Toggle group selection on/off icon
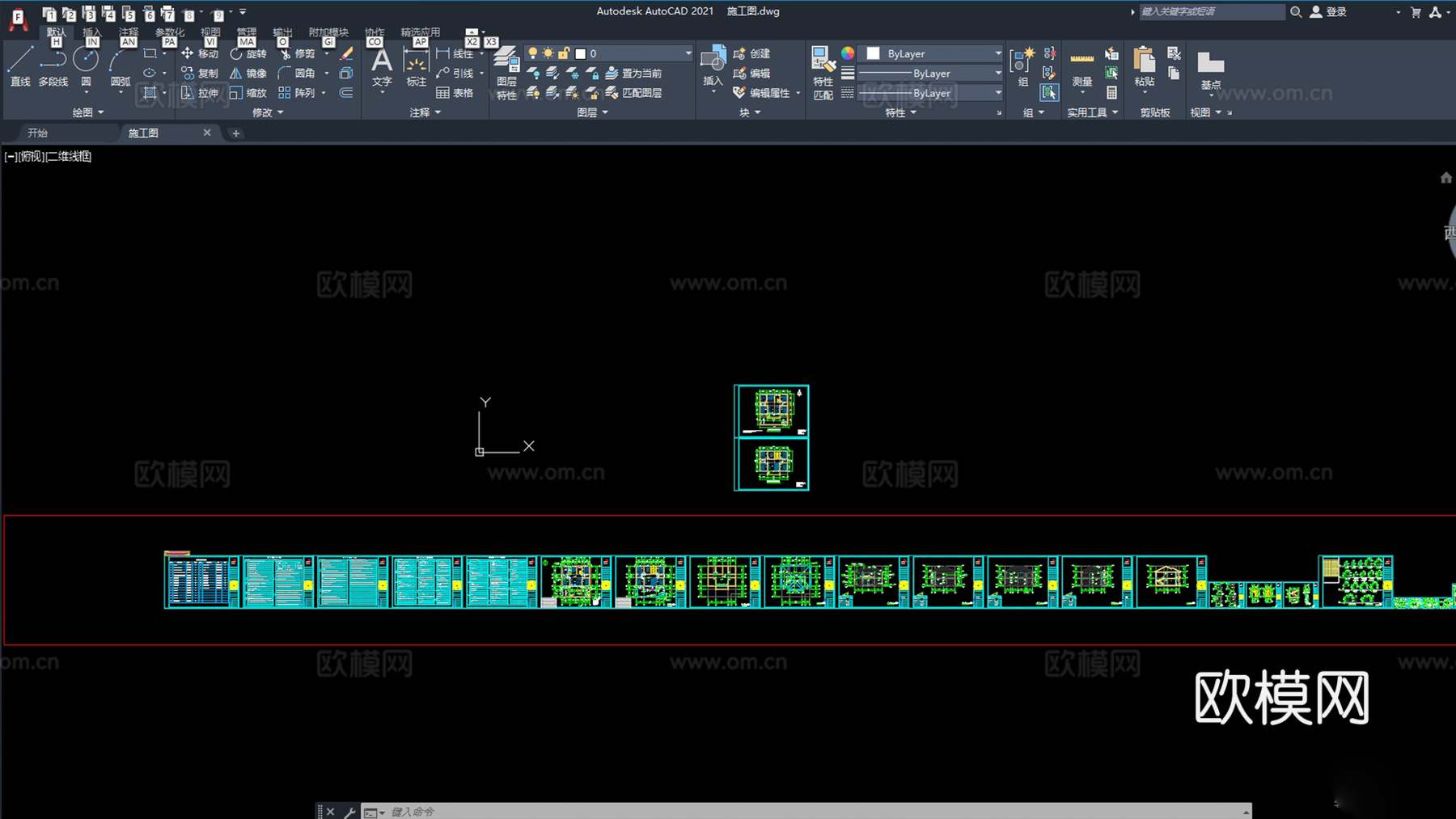The image size is (1456, 819). 1049,93
